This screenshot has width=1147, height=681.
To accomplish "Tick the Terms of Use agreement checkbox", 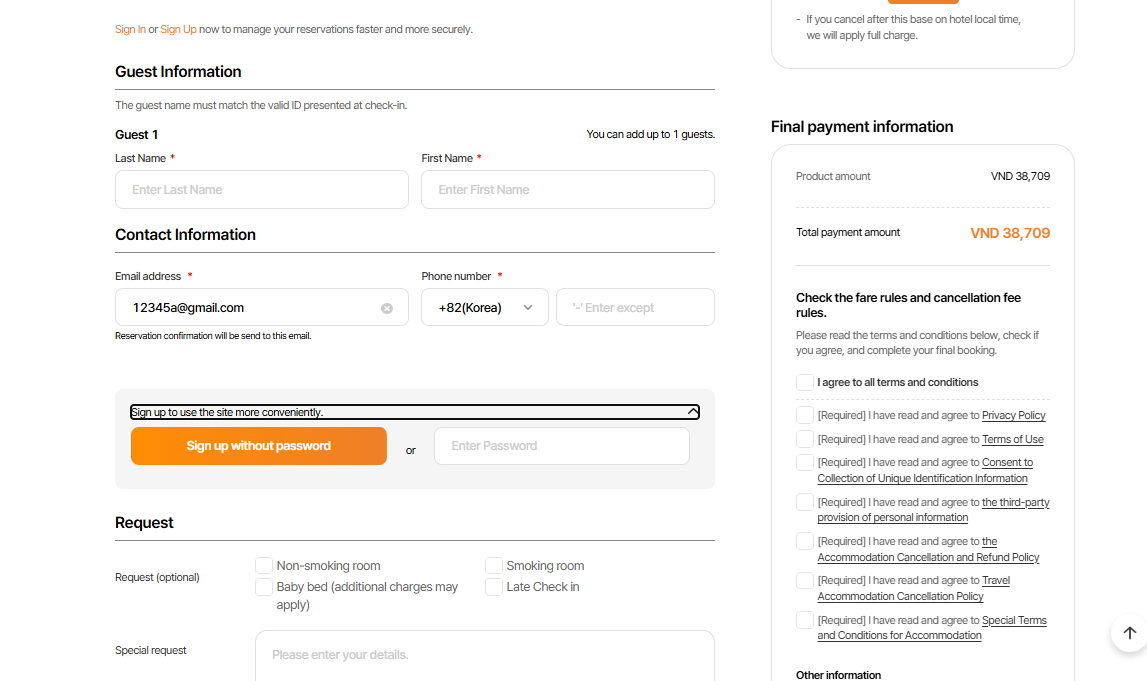I will [x=805, y=439].
